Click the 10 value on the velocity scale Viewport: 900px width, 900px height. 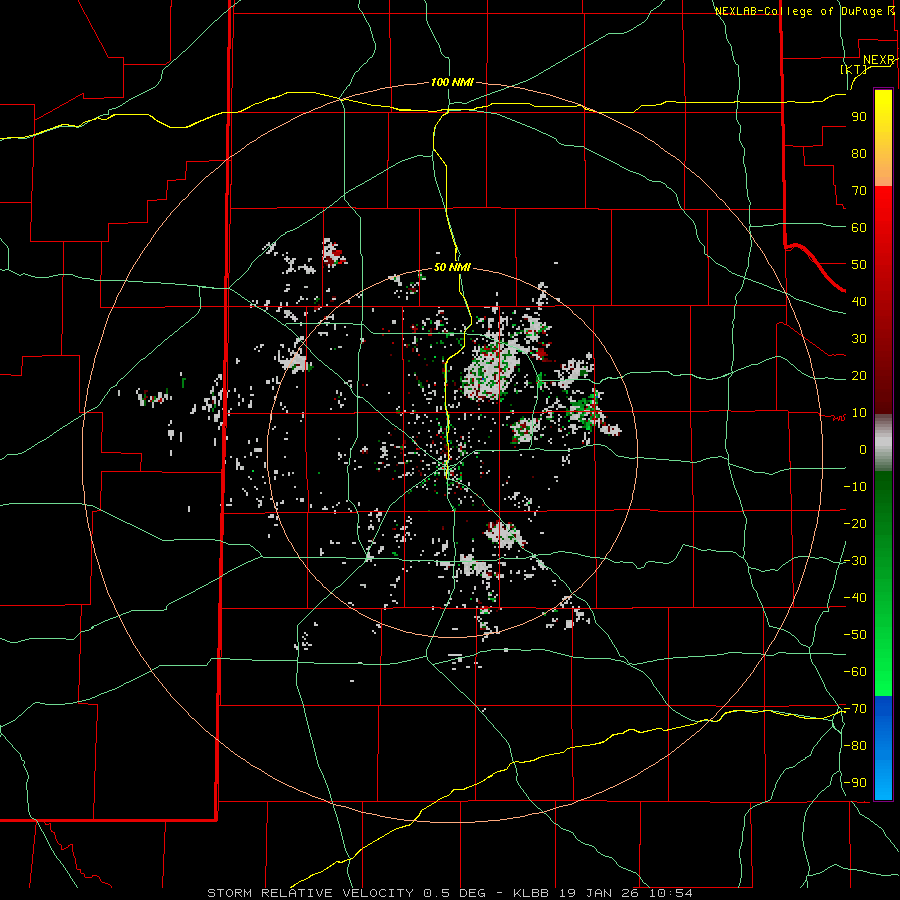coord(859,413)
